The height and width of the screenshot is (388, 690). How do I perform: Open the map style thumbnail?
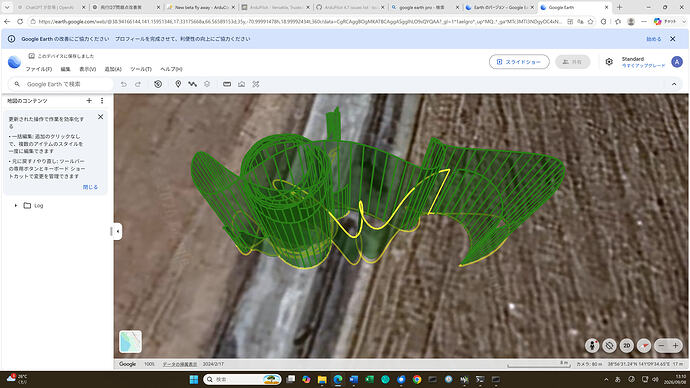[130, 341]
